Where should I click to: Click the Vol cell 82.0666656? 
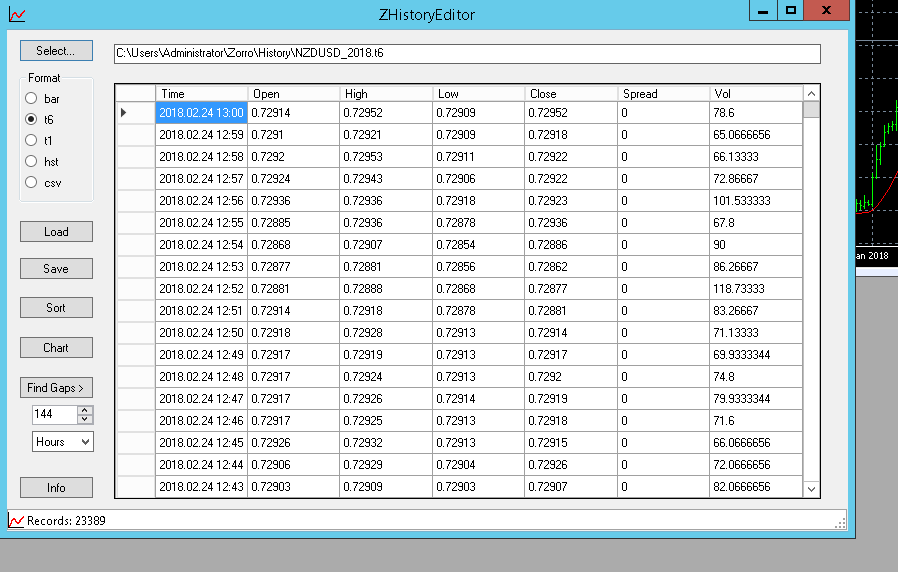[x=756, y=487]
